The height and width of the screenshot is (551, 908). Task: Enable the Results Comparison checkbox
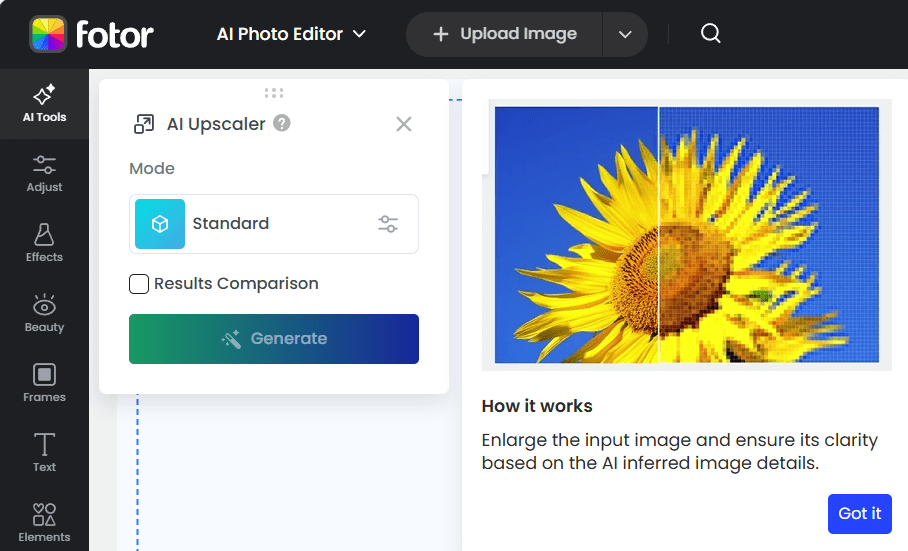pos(139,284)
